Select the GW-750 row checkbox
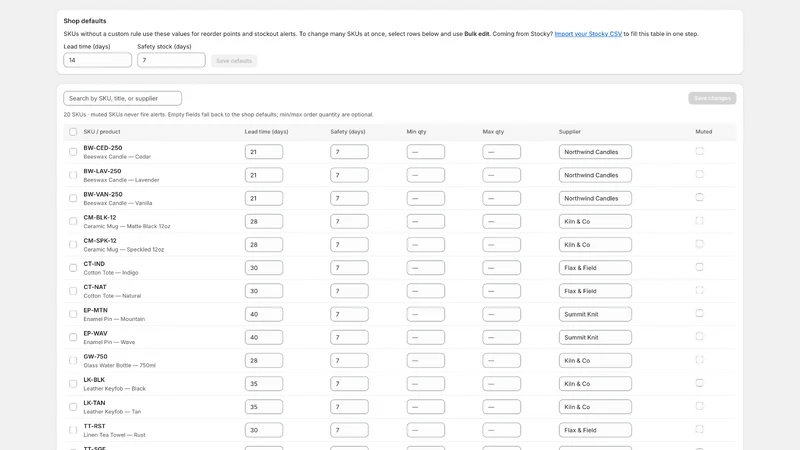 (73, 361)
